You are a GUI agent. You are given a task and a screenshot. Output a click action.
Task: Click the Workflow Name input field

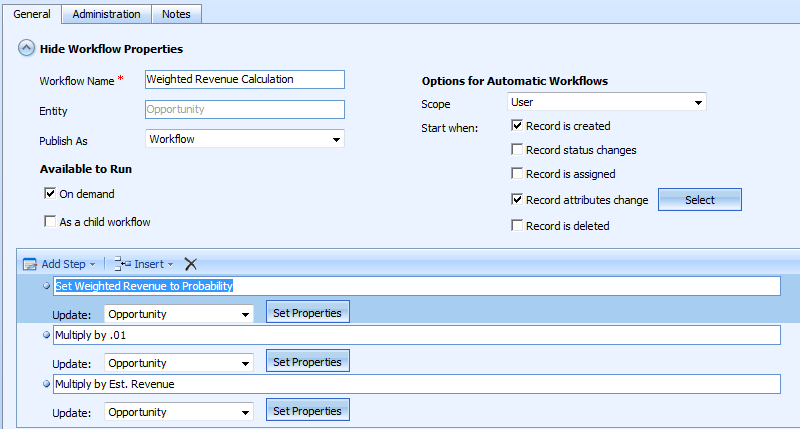(x=244, y=79)
